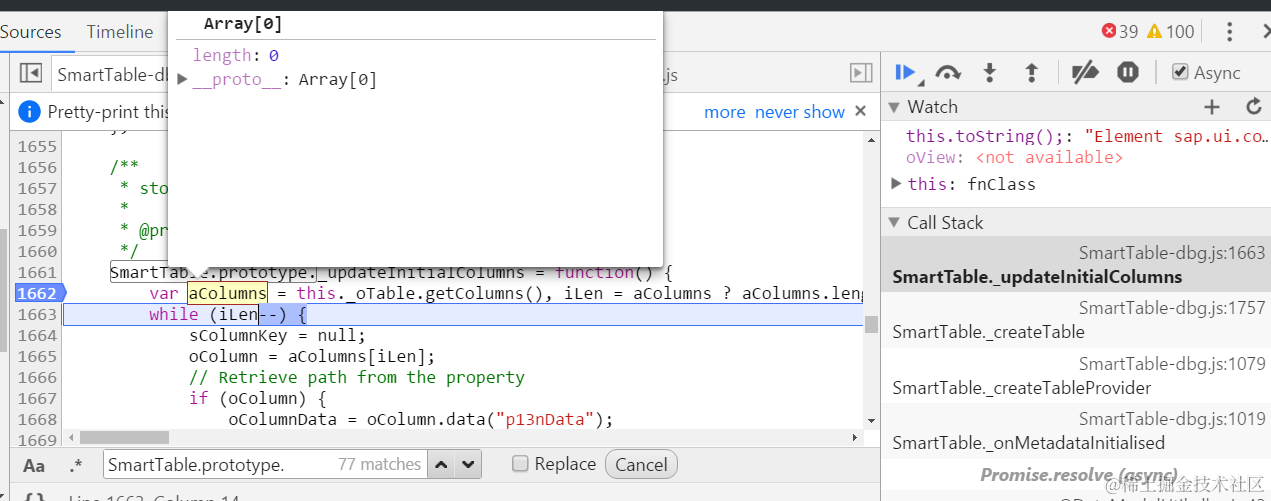Click line number 1664 in gutter
Screen dimensions: 1271x501
coord(37,335)
